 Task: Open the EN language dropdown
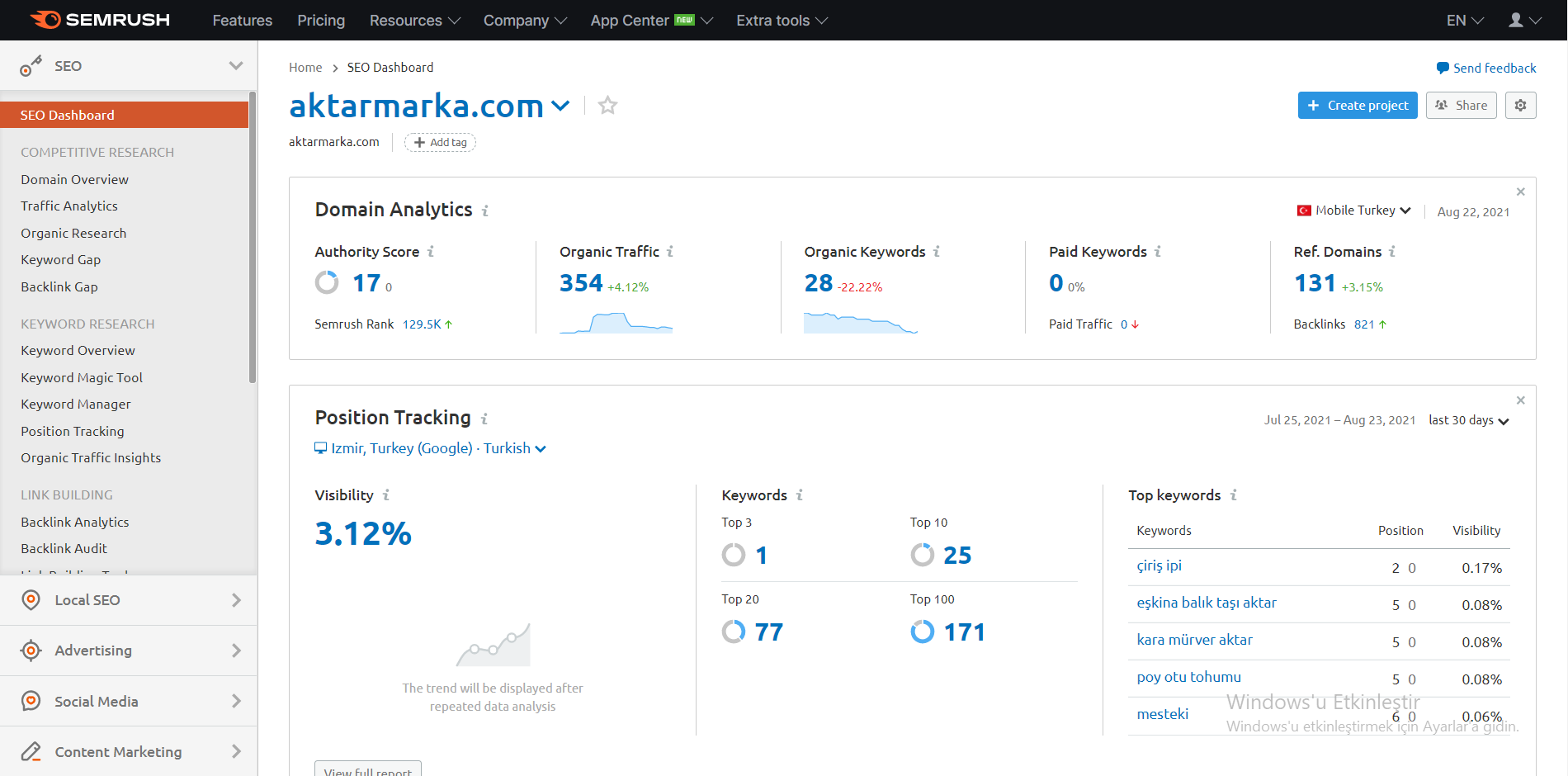point(1465,20)
